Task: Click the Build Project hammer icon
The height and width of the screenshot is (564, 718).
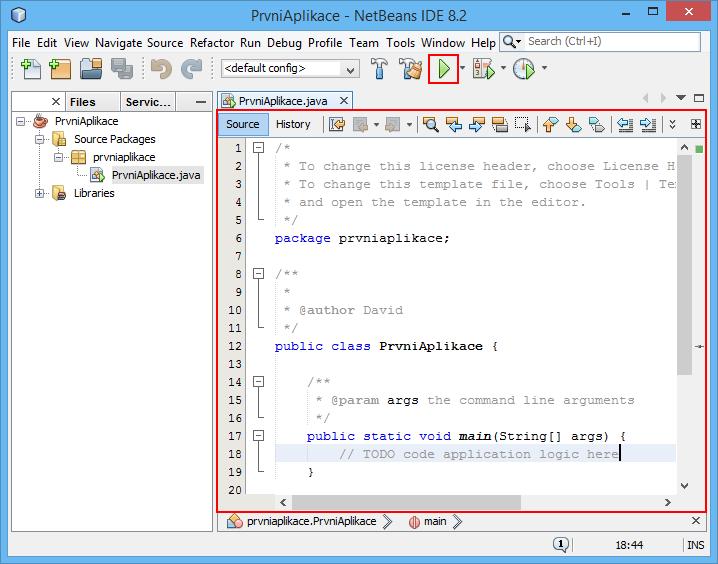Action: pyautogui.click(x=380, y=69)
